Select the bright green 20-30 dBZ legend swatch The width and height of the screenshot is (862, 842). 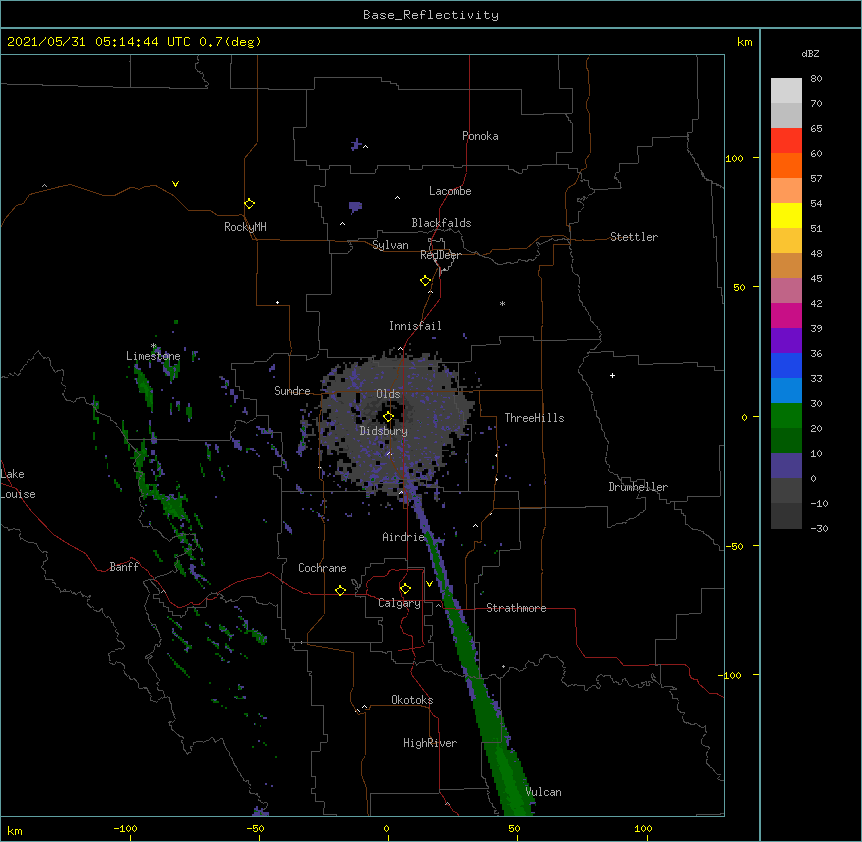coord(786,416)
